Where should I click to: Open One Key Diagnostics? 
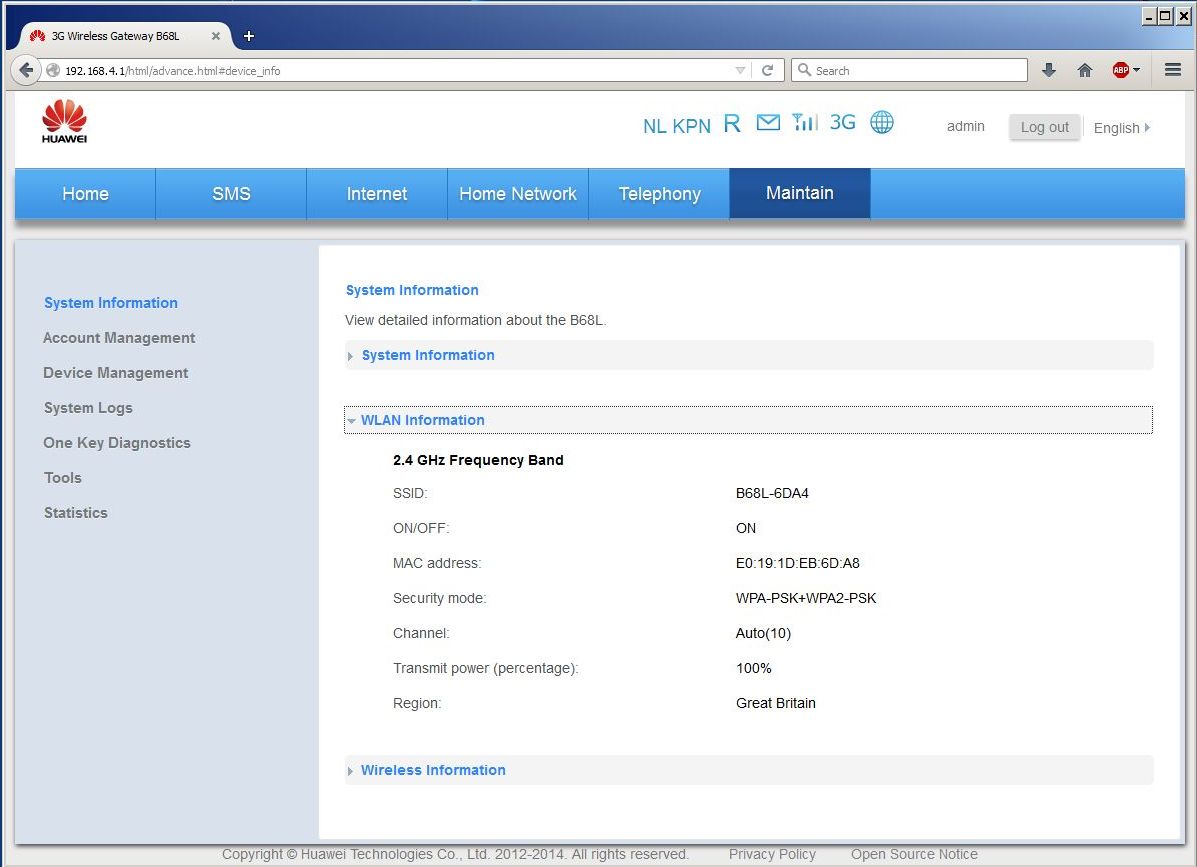[117, 443]
